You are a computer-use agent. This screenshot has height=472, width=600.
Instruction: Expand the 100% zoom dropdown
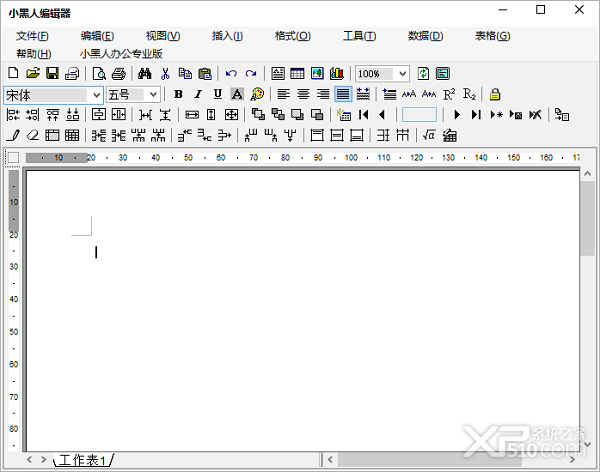(403, 73)
